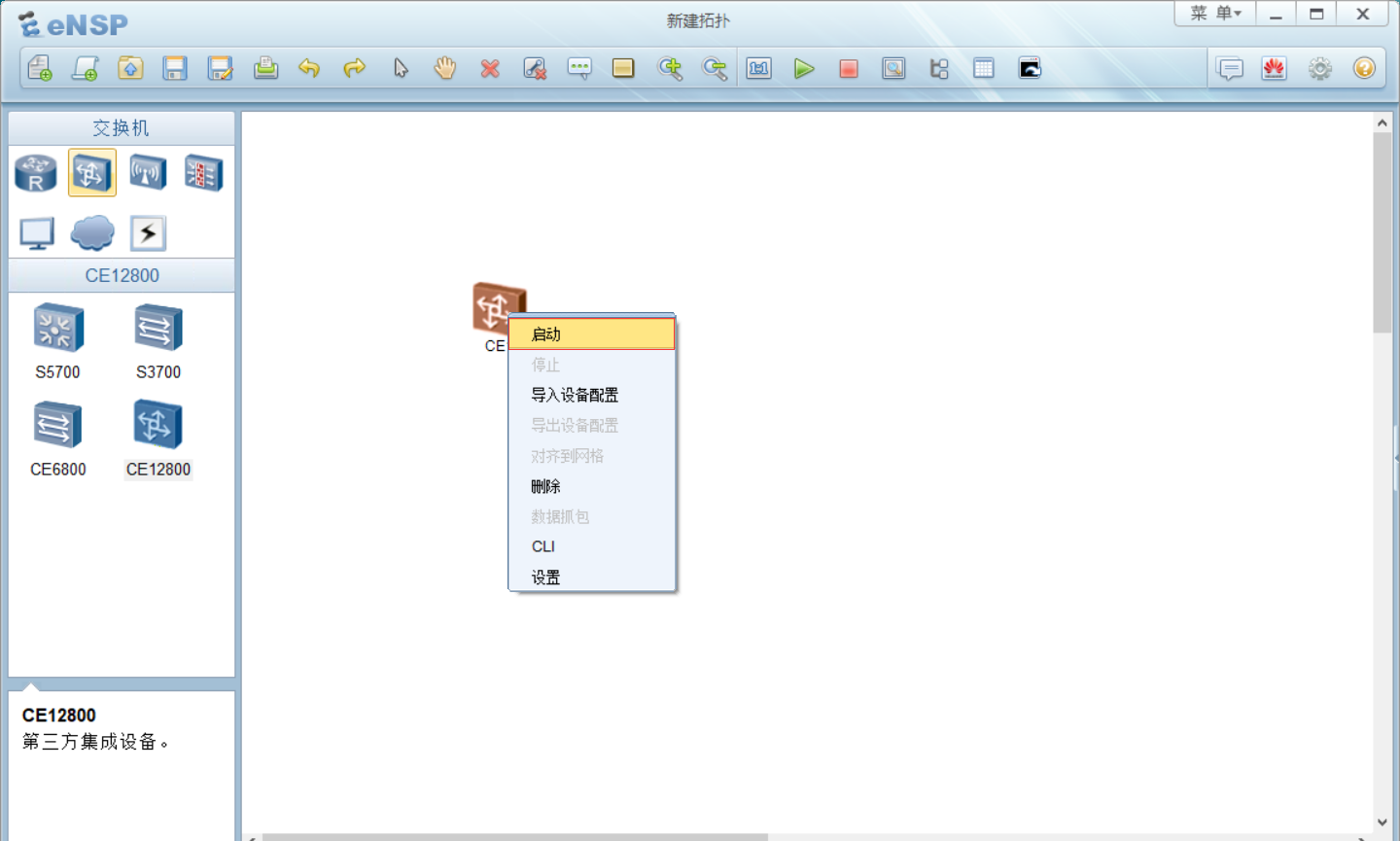This screenshot has width=1400, height=841.
Task: Select the hand pan tool
Action: point(445,68)
